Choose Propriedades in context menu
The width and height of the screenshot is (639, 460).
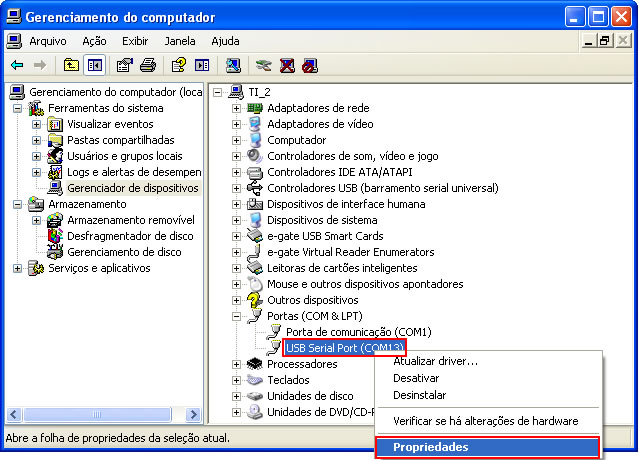(x=487, y=447)
